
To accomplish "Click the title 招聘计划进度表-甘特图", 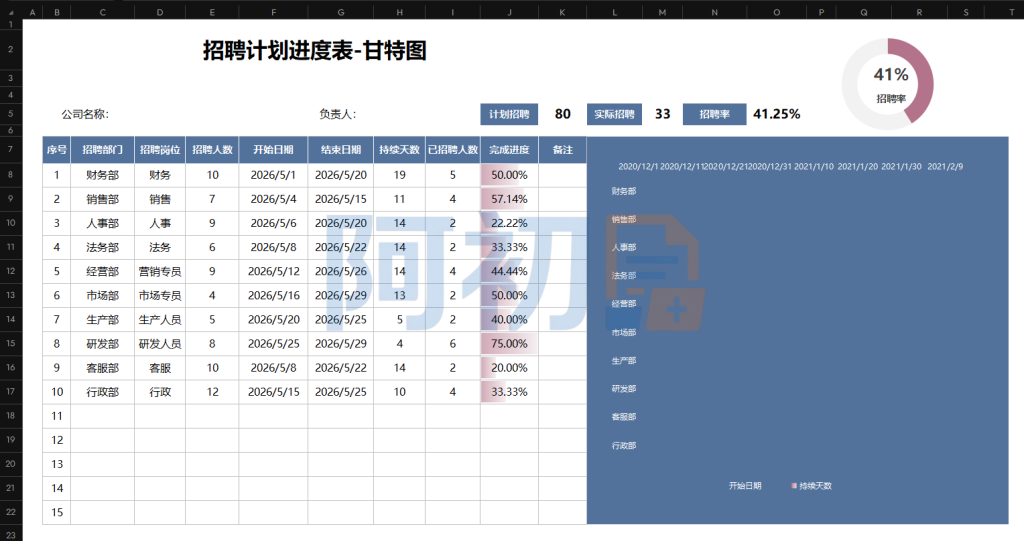I will 314,50.
